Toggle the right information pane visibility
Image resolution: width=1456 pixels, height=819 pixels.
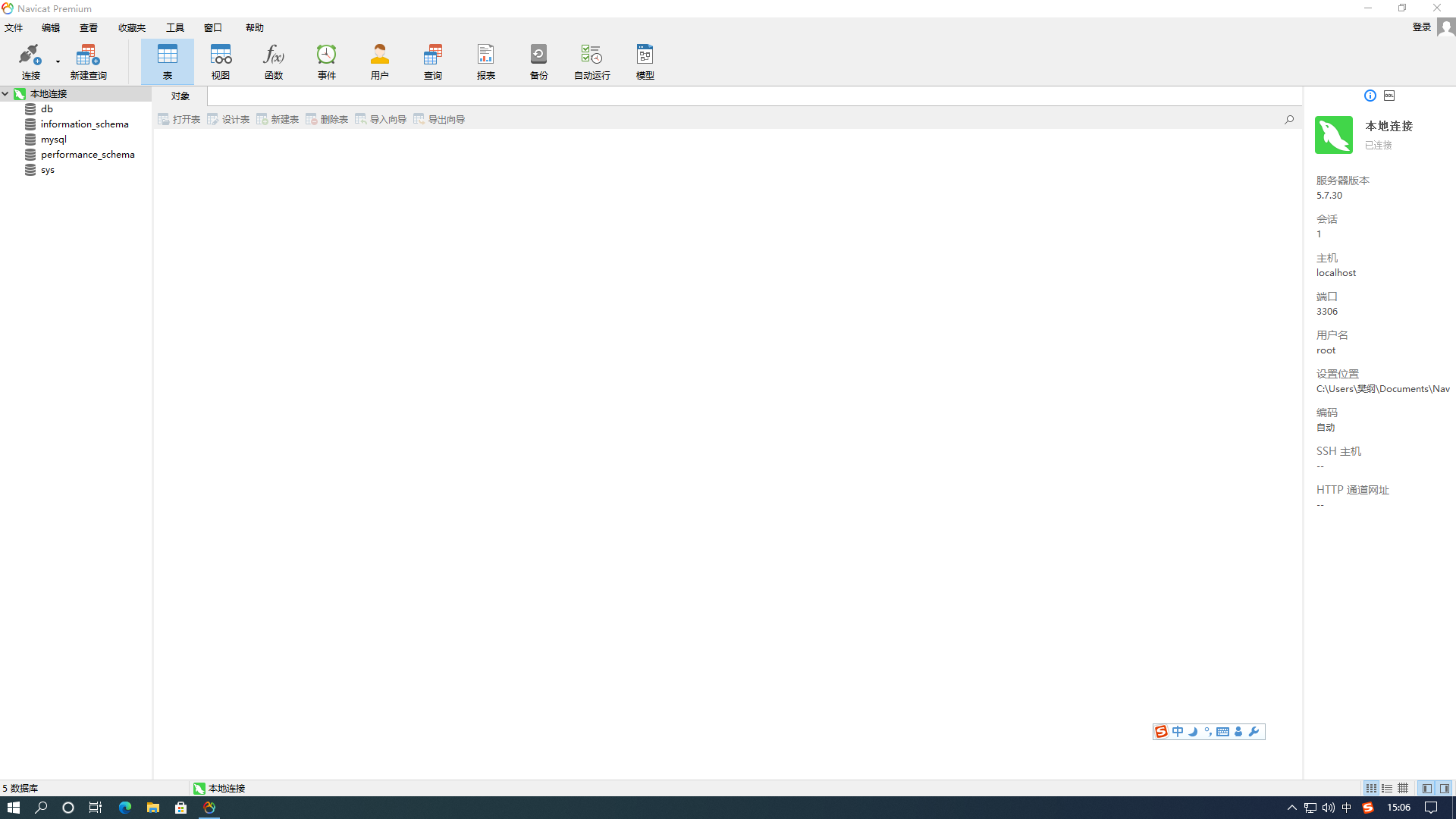[x=1445, y=788]
